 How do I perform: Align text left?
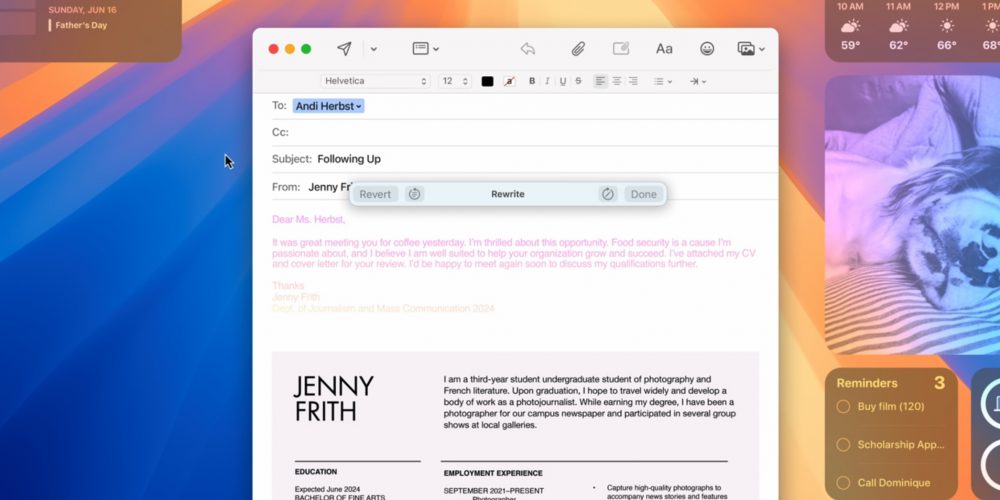pyautogui.click(x=600, y=81)
